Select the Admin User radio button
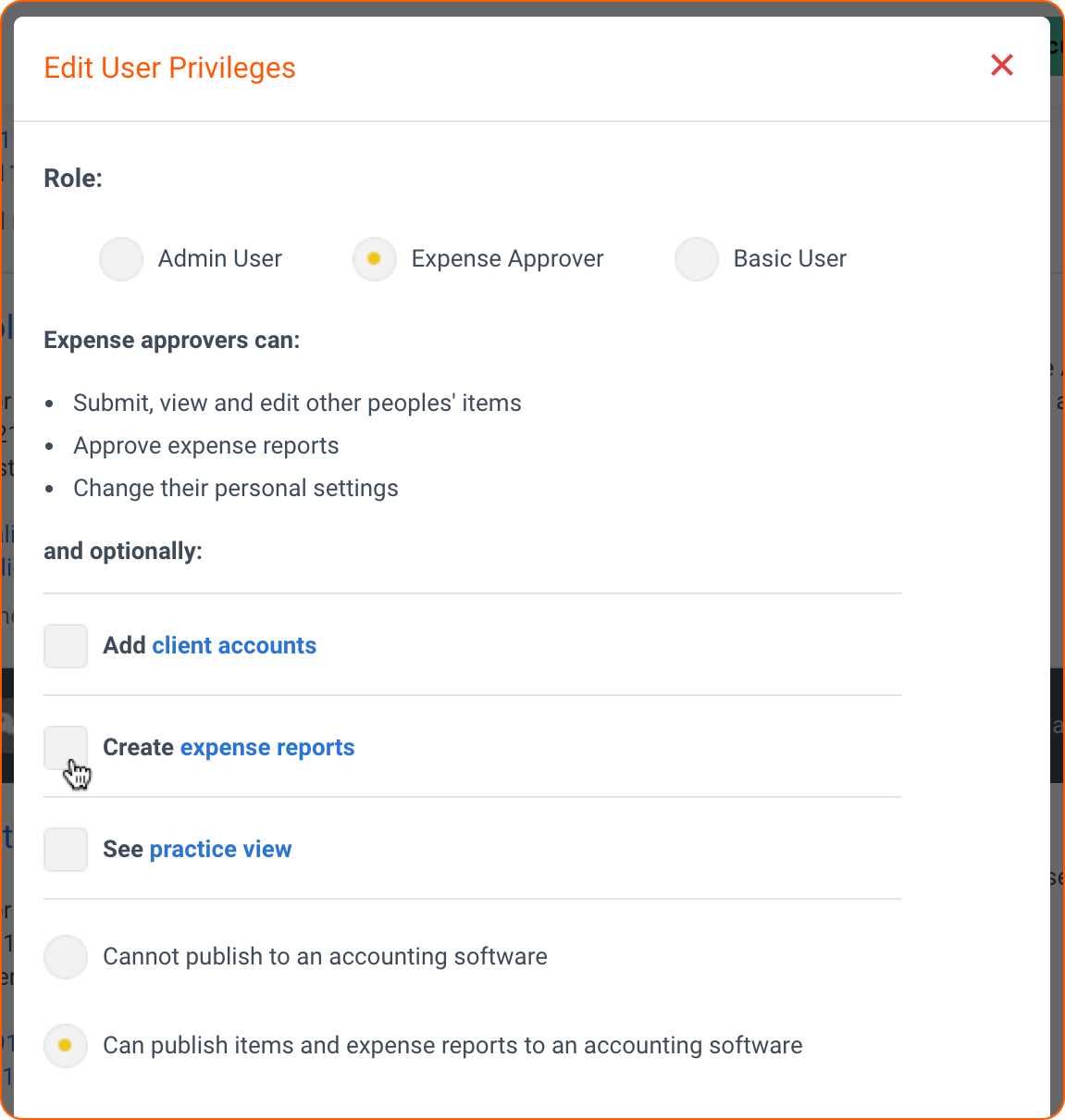Viewport: 1065px width, 1120px height. click(x=121, y=259)
